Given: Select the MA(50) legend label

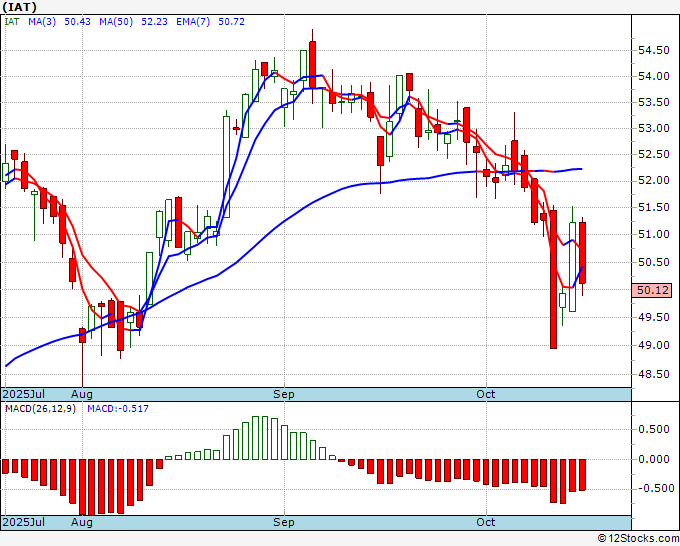Looking at the screenshot, I should tap(116, 21).
